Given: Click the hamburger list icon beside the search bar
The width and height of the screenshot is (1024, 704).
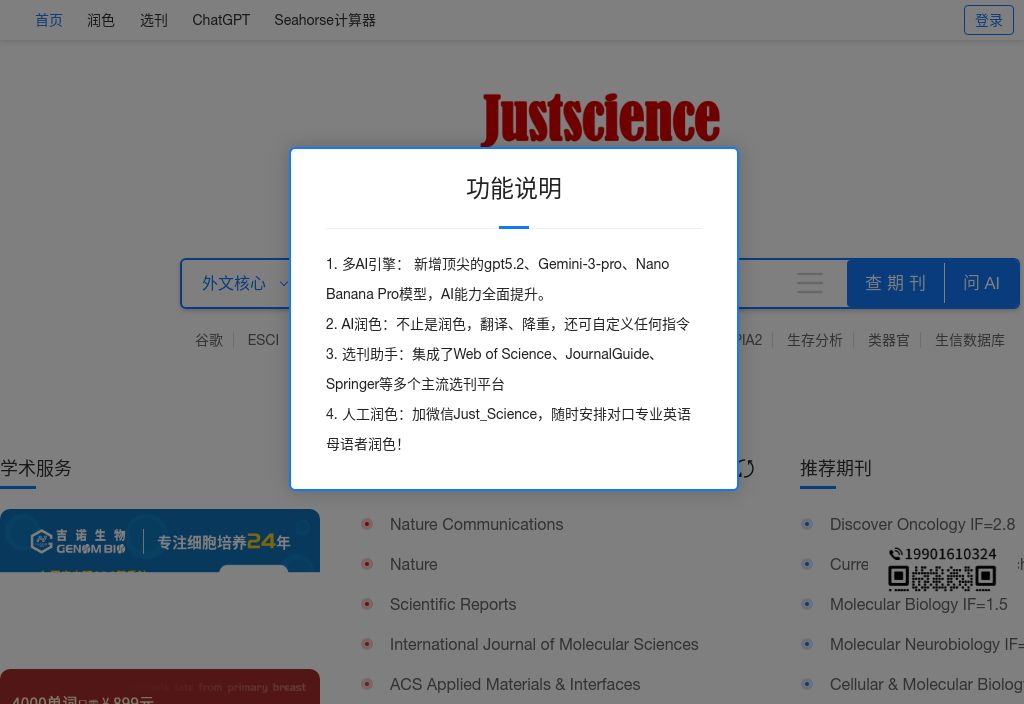Looking at the screenshot, I should [810, 283].
